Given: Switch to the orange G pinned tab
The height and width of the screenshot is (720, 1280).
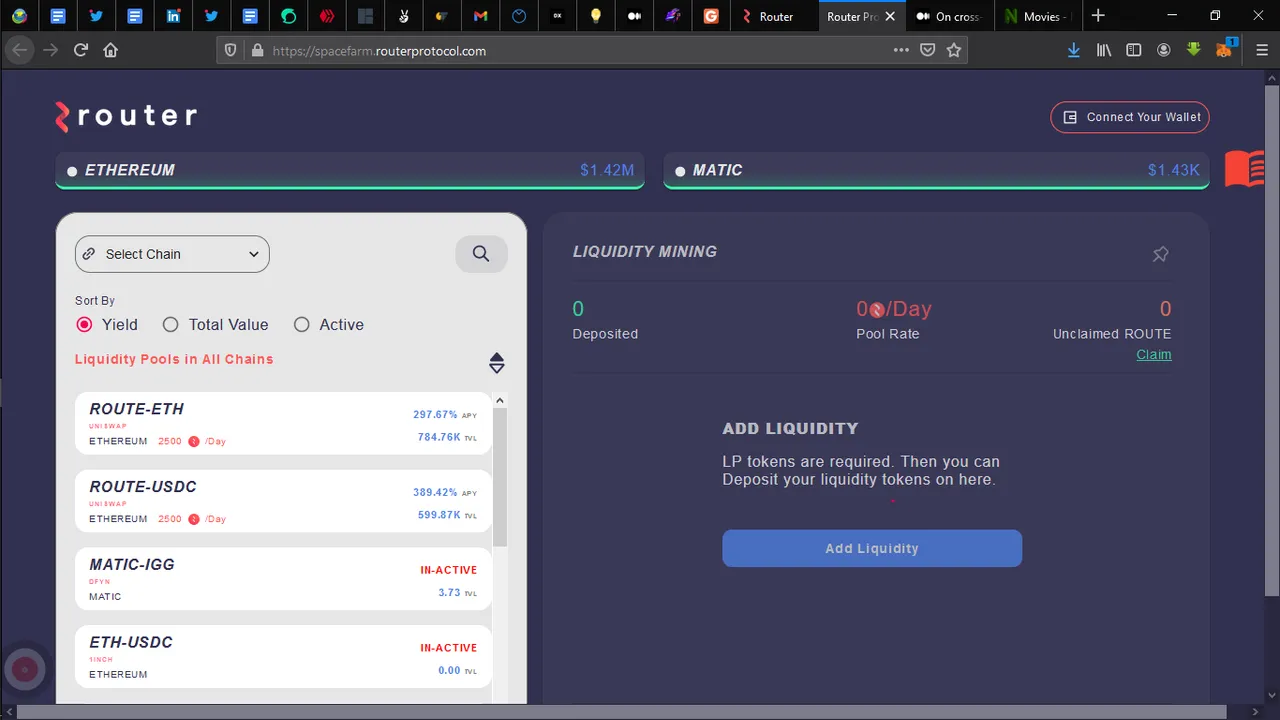Looking at the screenshot, I should click(711, 16).
